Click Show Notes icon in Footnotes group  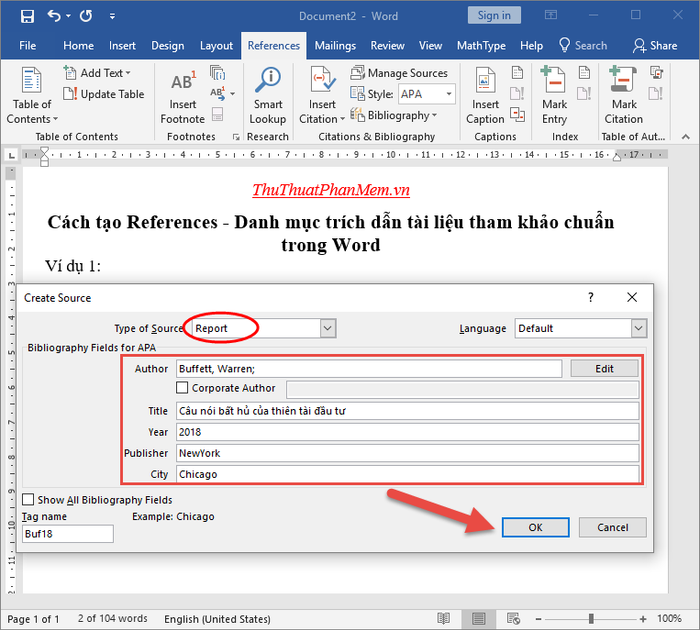coord(217,114)
